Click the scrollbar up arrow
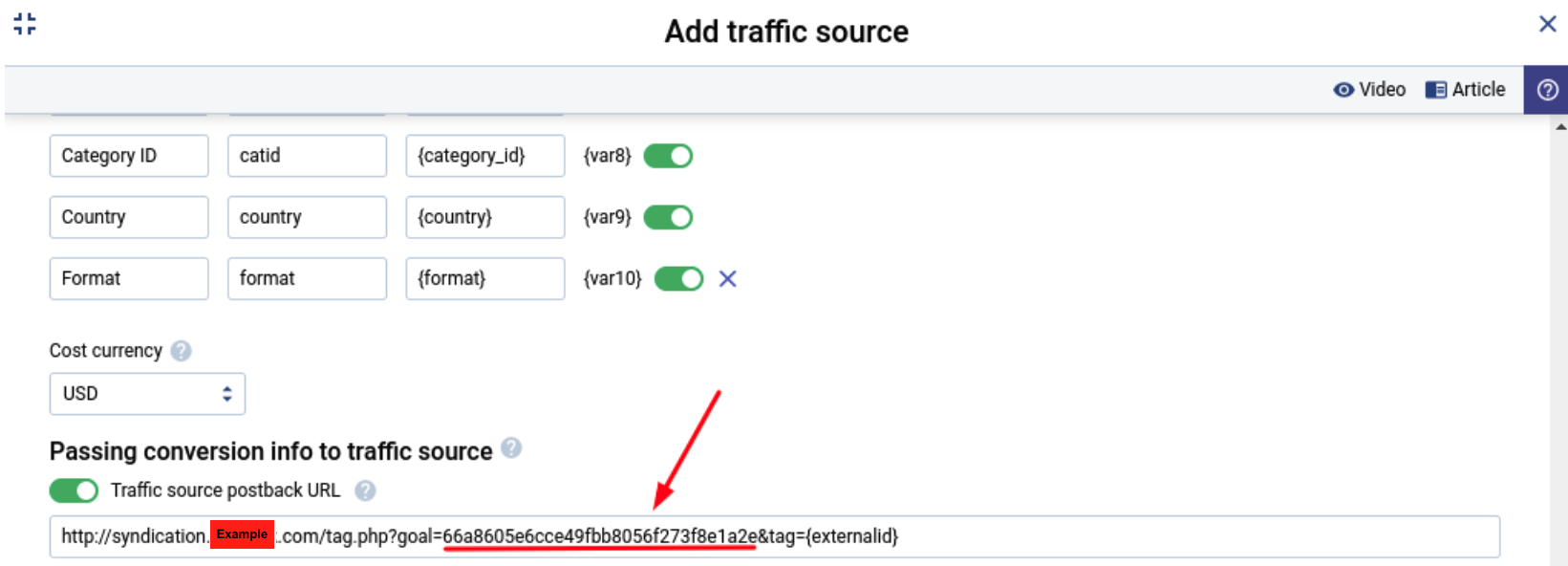 coord(1560,126)
